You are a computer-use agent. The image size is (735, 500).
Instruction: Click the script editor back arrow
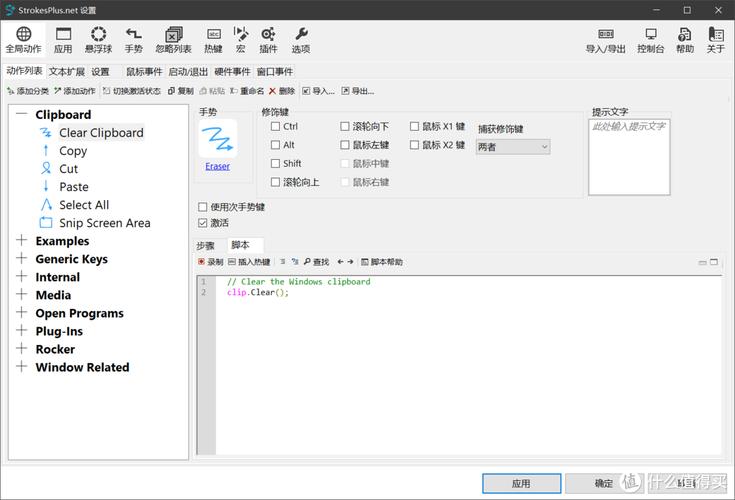pos(340,262)
